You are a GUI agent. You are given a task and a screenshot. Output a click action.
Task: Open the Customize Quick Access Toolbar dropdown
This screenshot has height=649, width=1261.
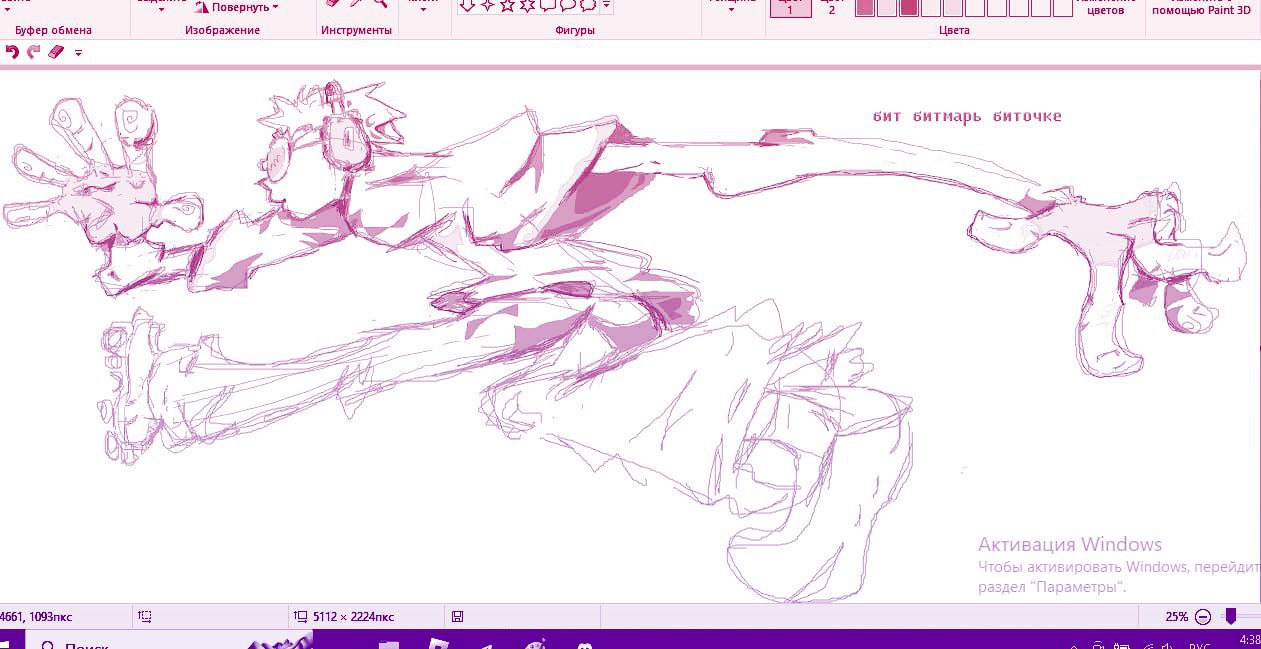(78, 53)
